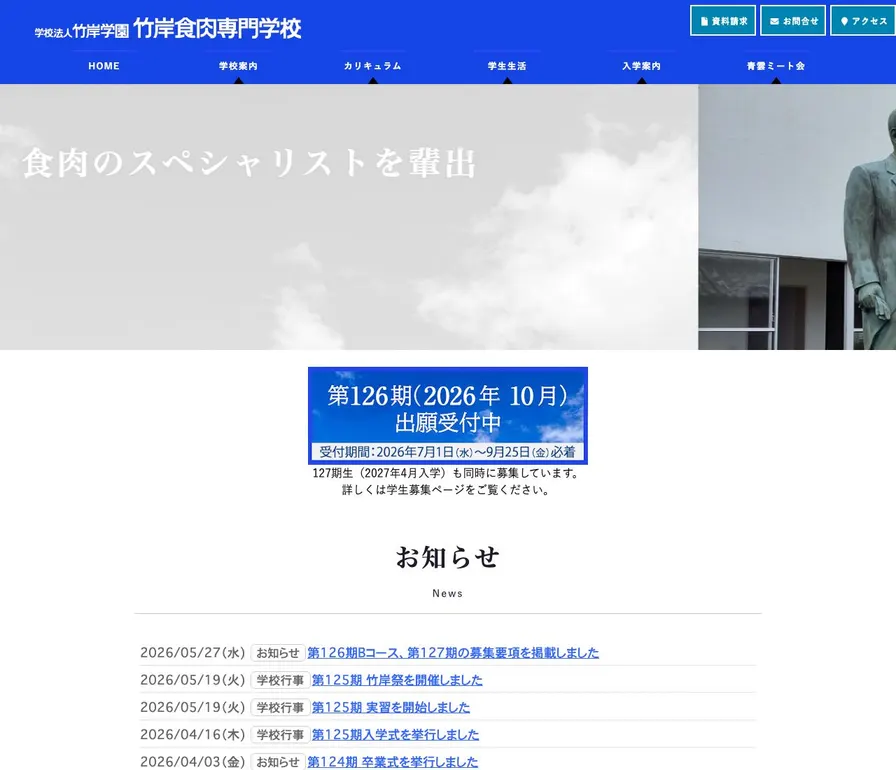
Task: Click the date 2026/04/03(金)
Action: pyautogui.click(x=193, y=761)
